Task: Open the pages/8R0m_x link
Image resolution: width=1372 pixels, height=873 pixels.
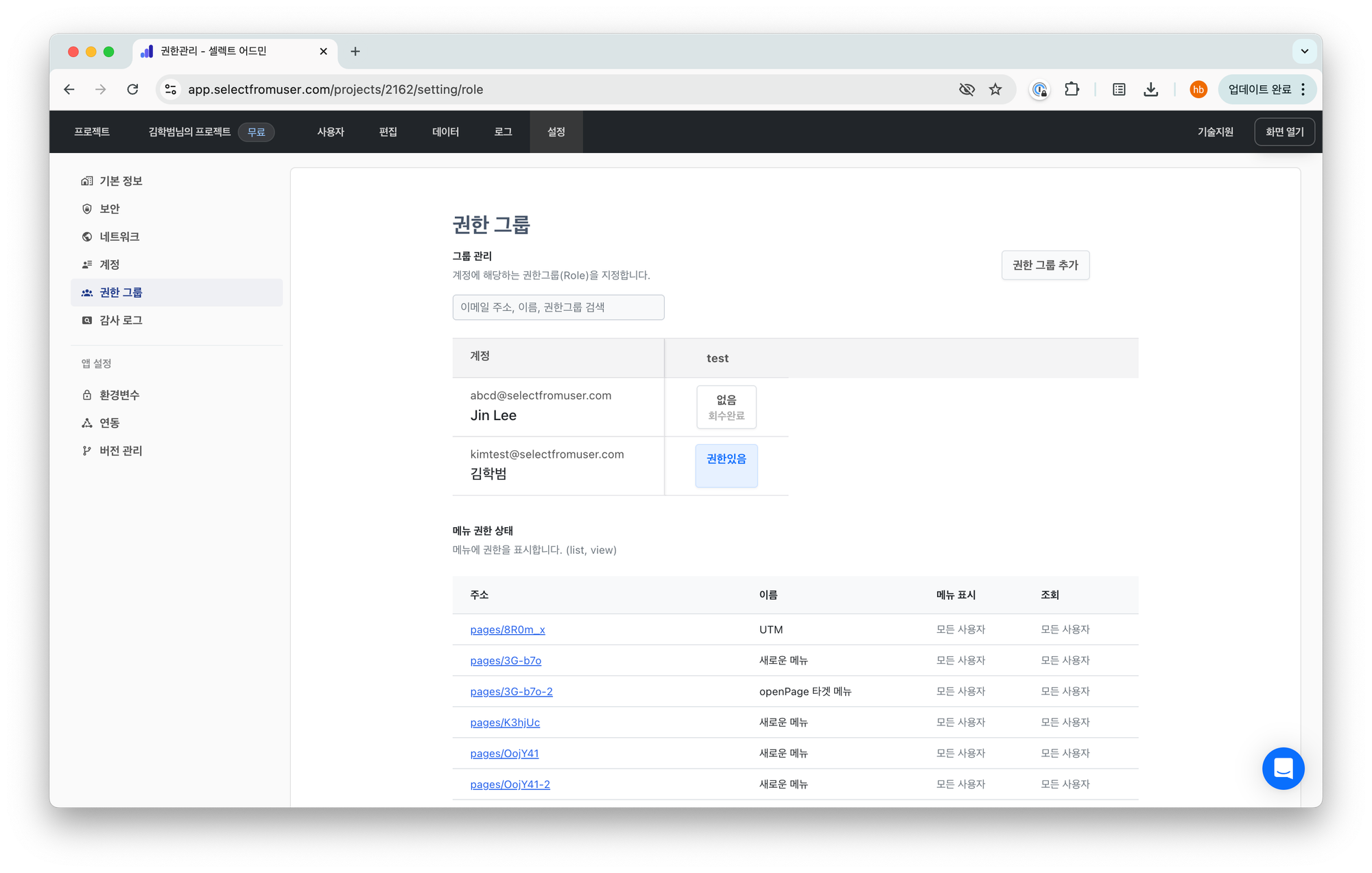Action: point(508,629)
